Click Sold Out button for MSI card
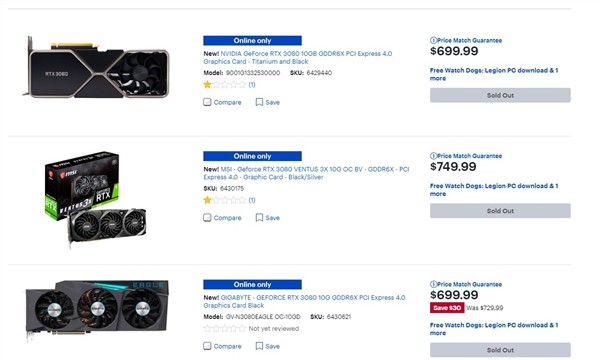 tap(500, 211)
